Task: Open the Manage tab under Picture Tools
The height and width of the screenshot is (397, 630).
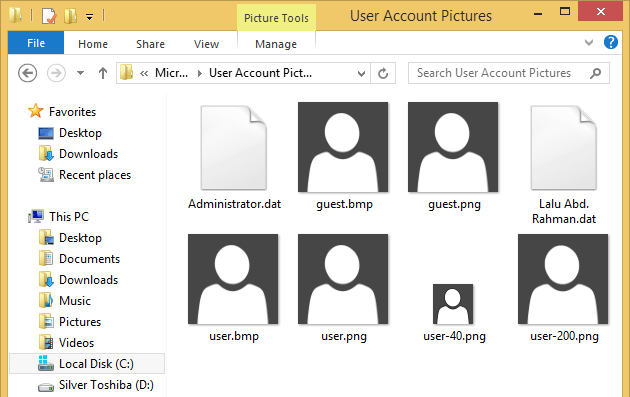Action: (x=276, y=44)
